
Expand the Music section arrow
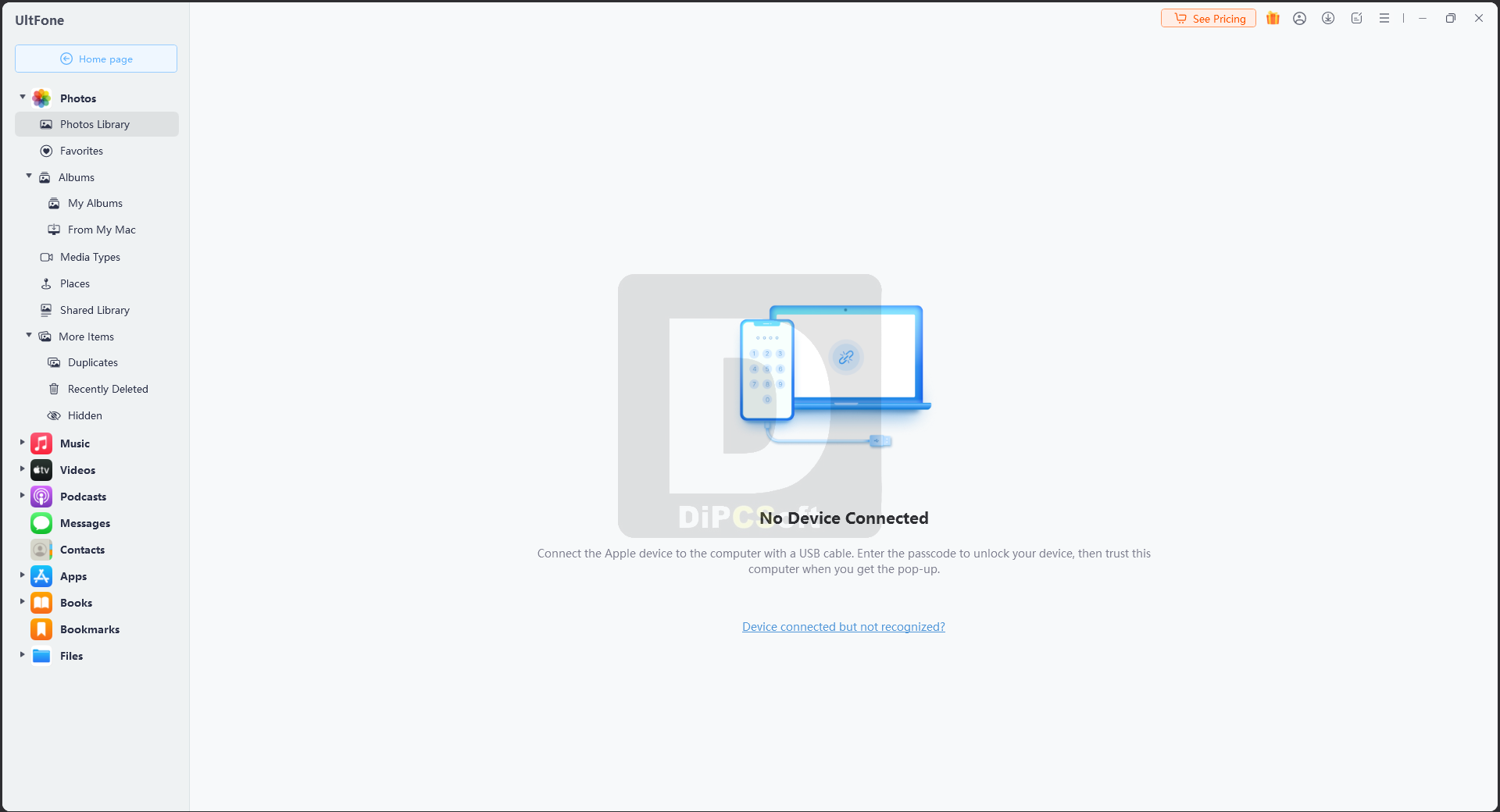pyautogui.click(x=22, y=443)
